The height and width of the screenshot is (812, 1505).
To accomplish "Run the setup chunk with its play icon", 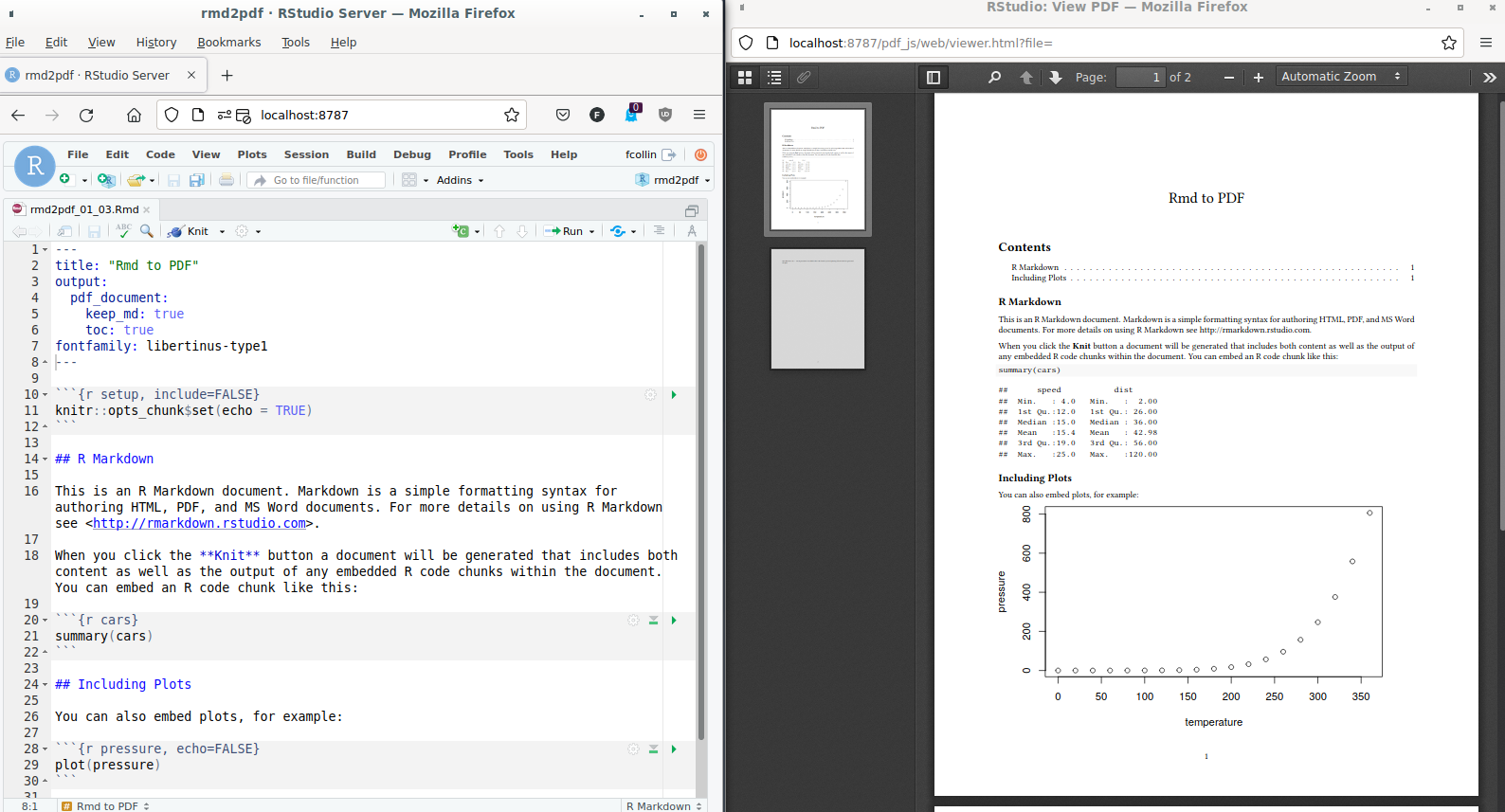I will [674, 394].
